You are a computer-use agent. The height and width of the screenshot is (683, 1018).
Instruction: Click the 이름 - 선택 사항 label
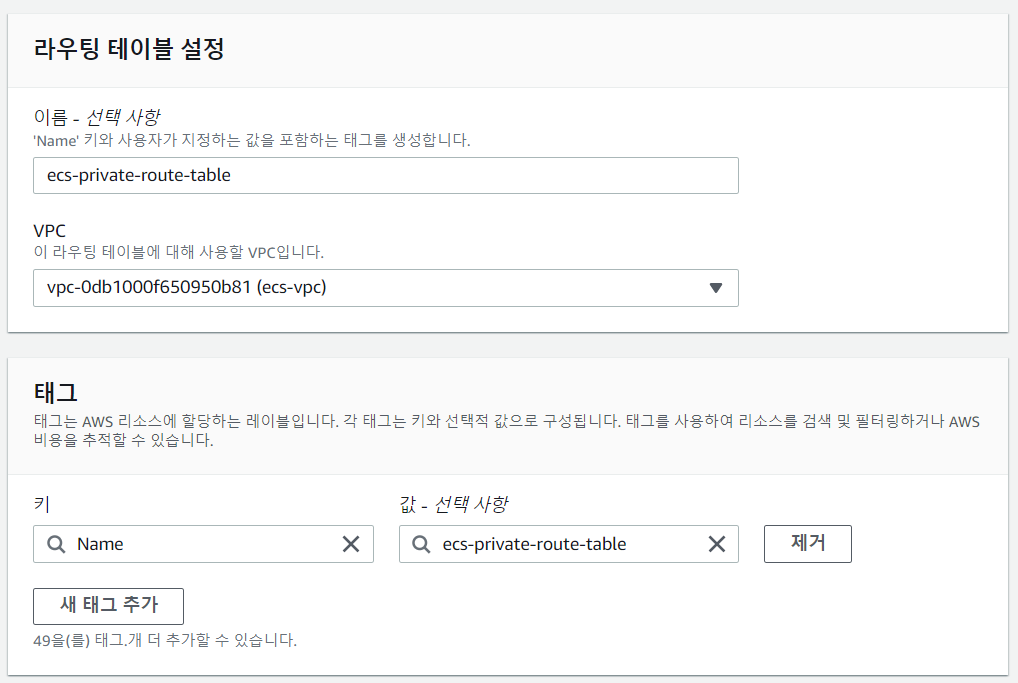[97, 117]
